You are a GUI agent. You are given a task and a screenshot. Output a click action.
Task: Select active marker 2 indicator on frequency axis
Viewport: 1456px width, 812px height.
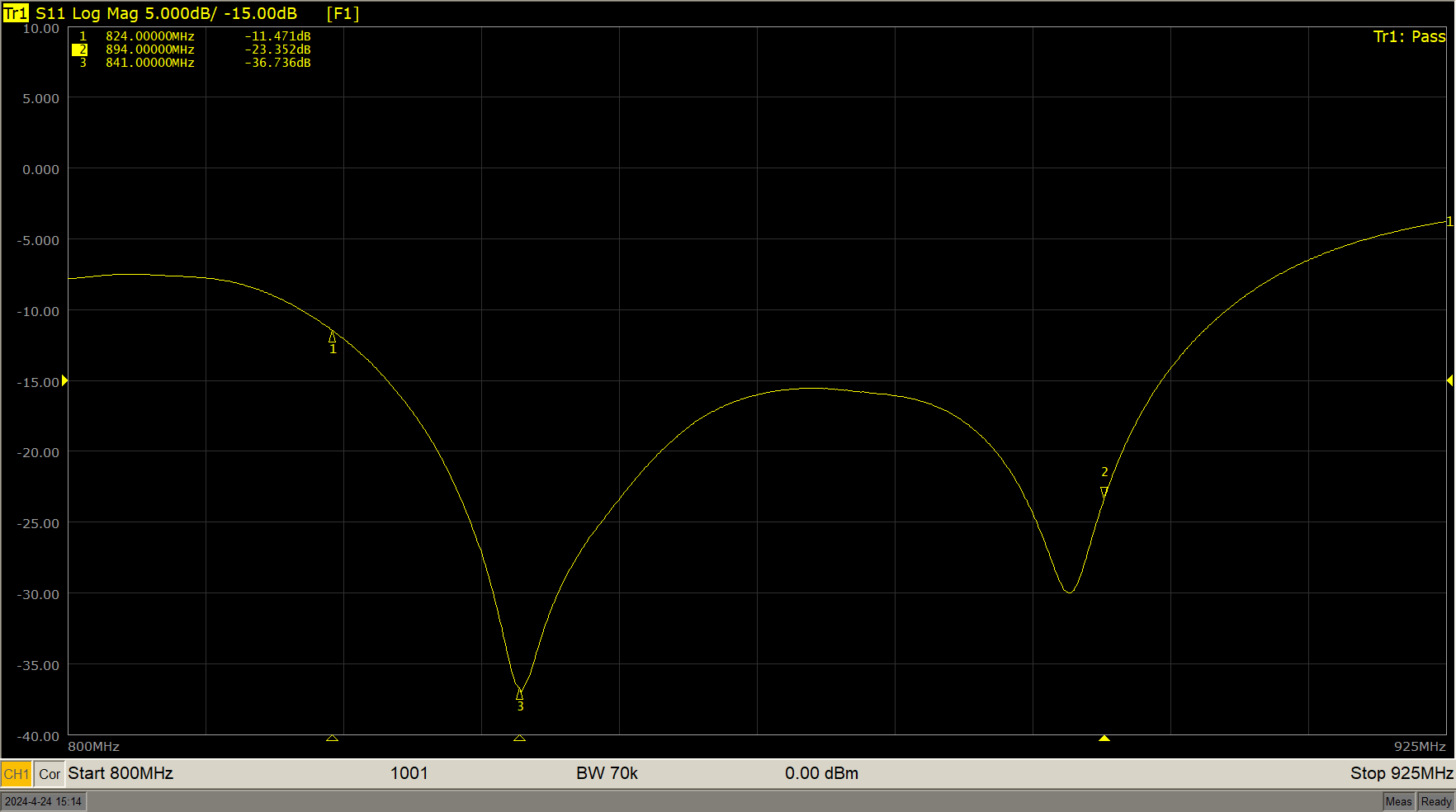click(x=1104, y=738)
